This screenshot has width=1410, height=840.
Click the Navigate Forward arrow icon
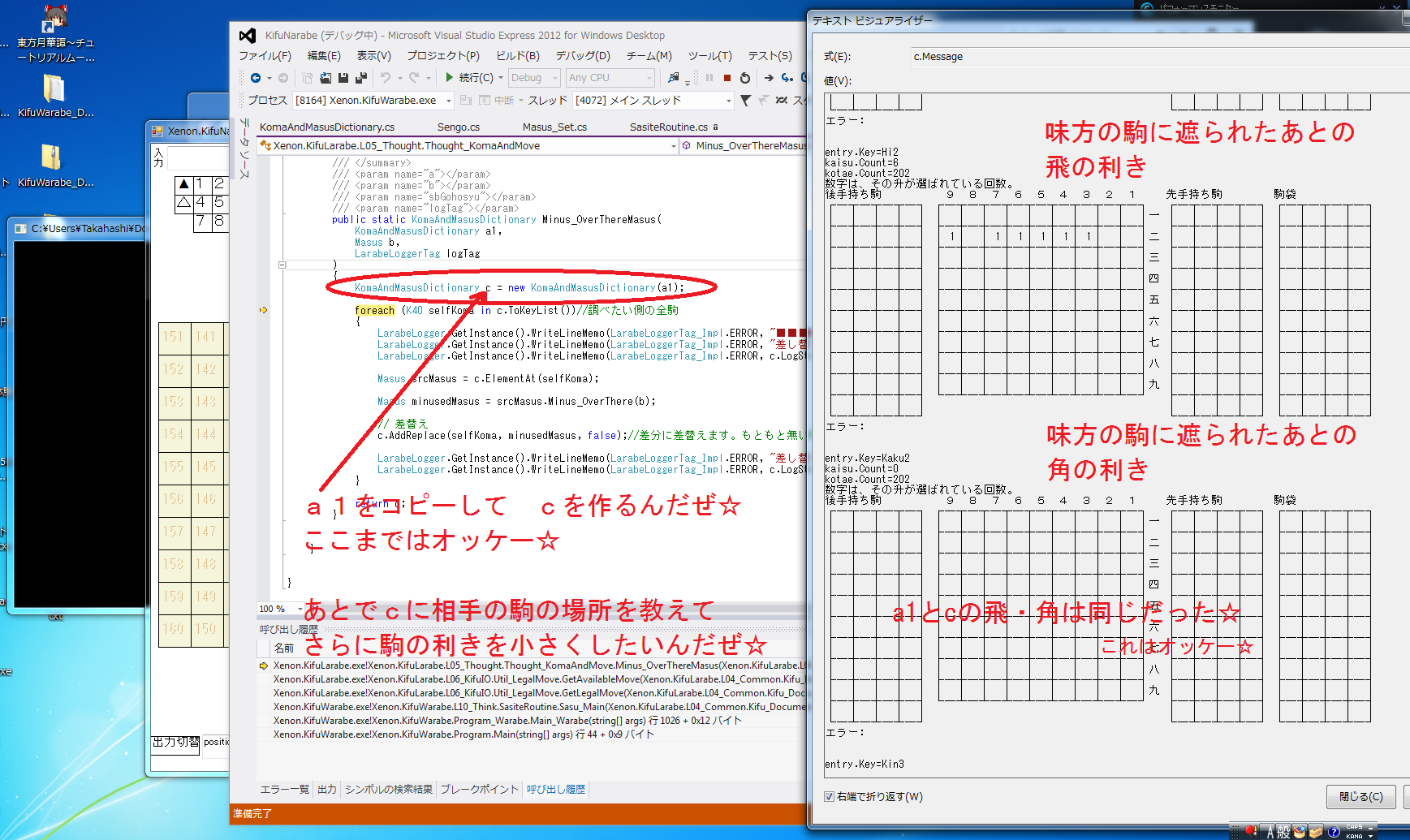(x=282, y=78)
